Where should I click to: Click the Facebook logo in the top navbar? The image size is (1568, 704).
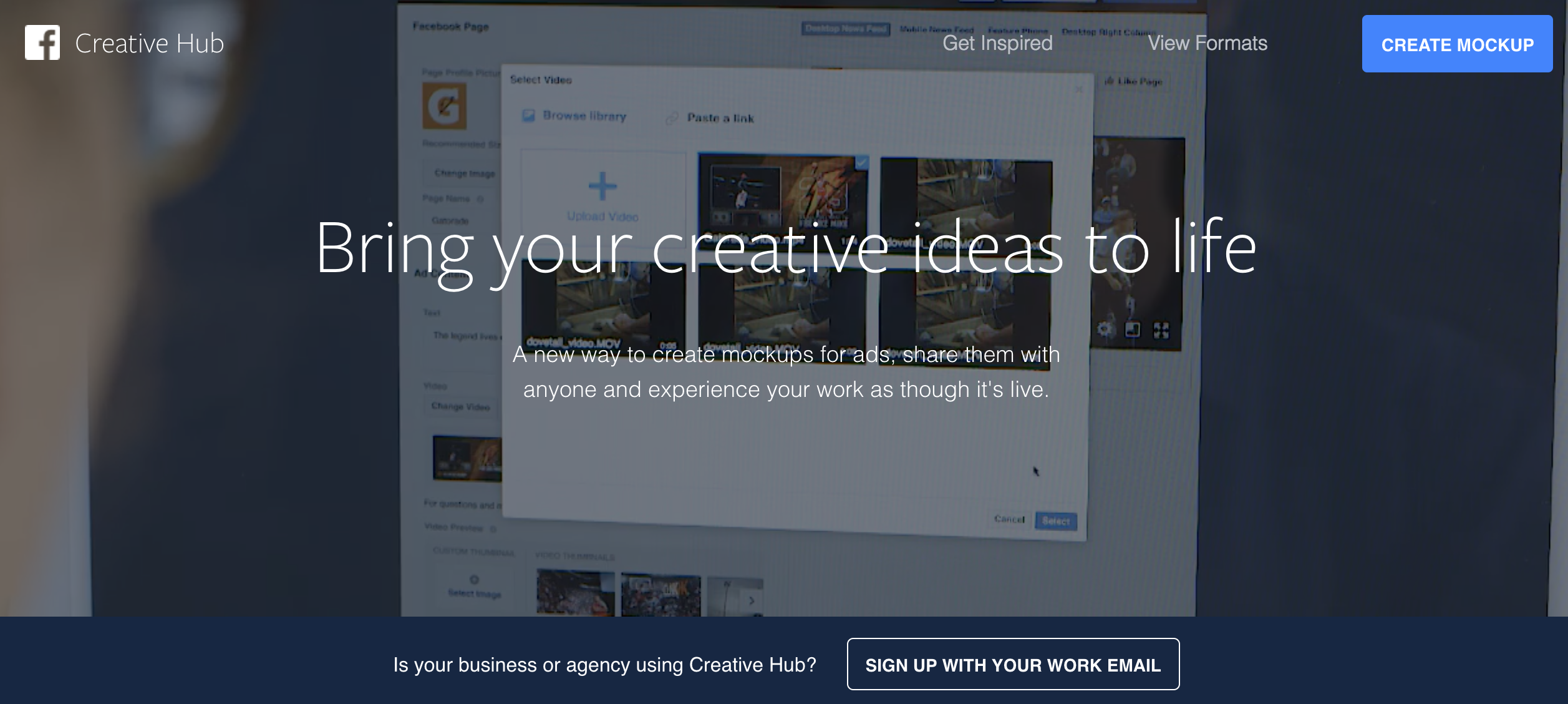coord(44,44)
